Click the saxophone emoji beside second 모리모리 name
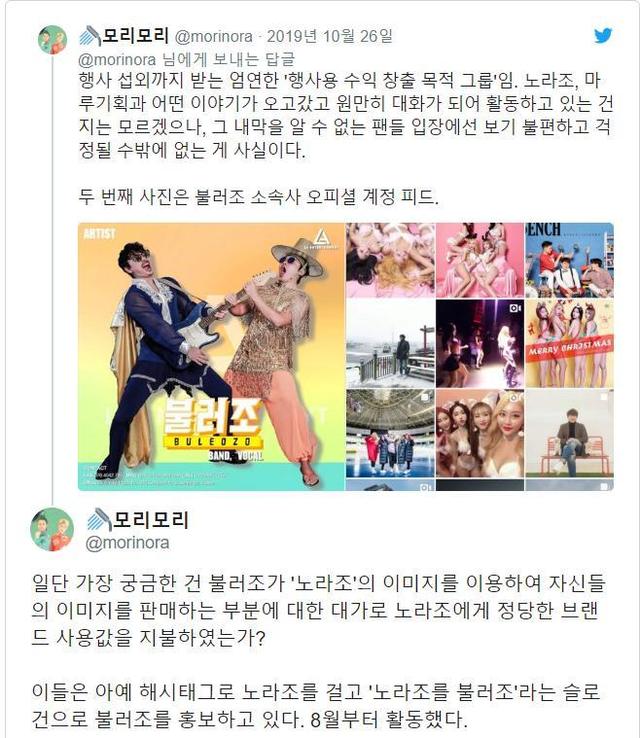Screen dimensions: 640x738 [100, 520]
